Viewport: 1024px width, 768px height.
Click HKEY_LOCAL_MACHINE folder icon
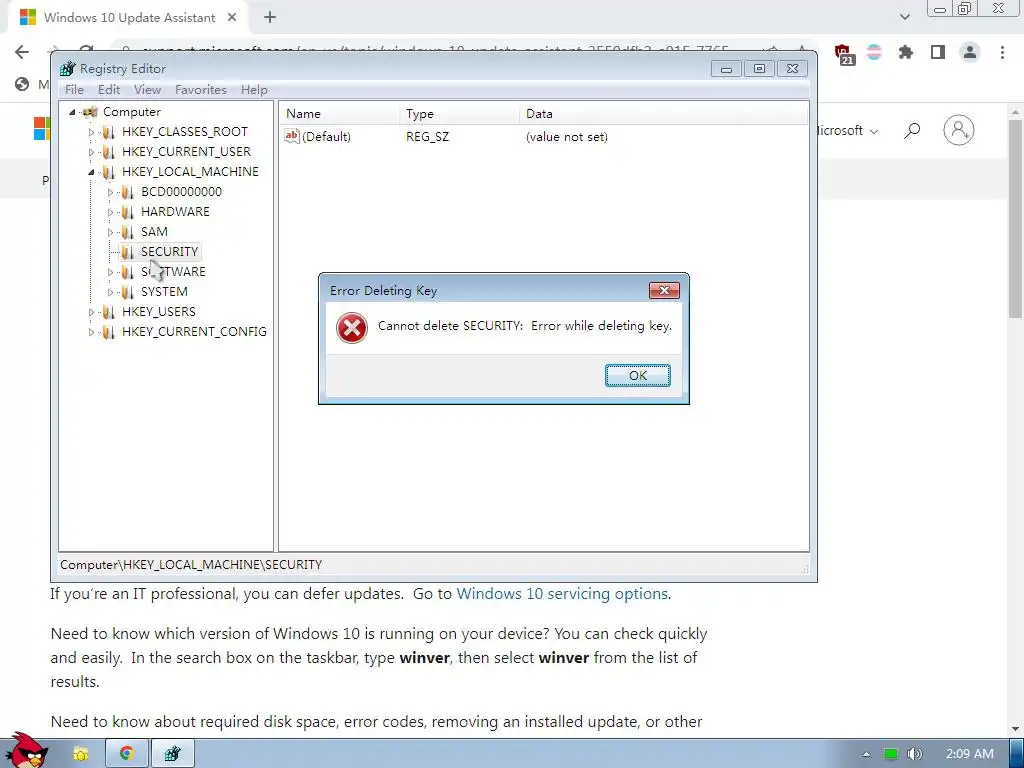108,172
